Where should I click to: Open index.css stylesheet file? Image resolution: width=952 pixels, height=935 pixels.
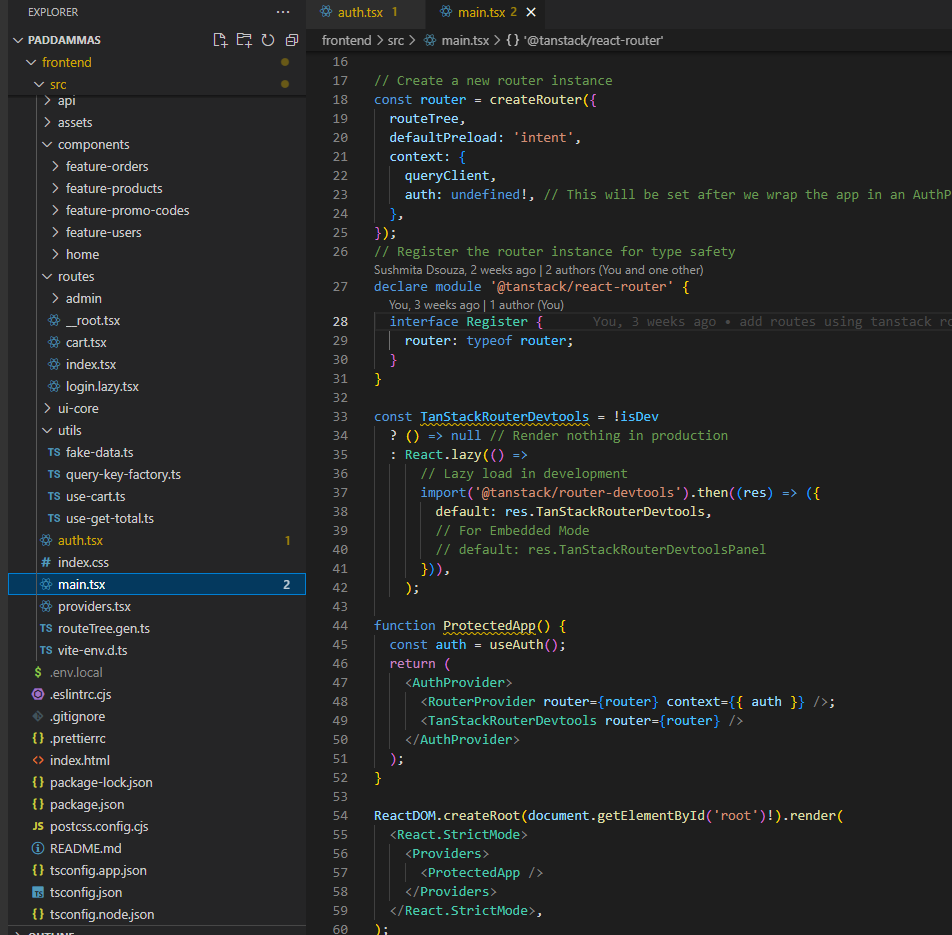click(83, 563)
